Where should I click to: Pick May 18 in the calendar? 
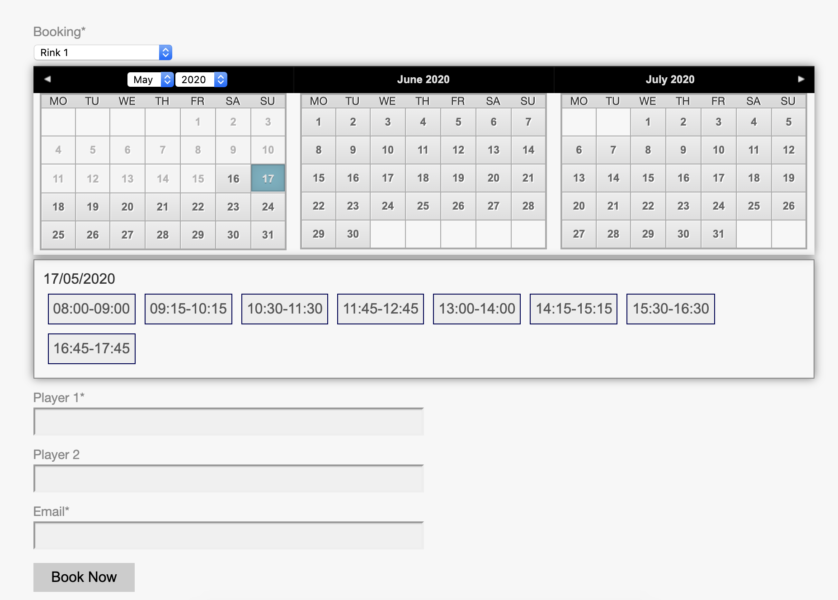tap(58, 207)
